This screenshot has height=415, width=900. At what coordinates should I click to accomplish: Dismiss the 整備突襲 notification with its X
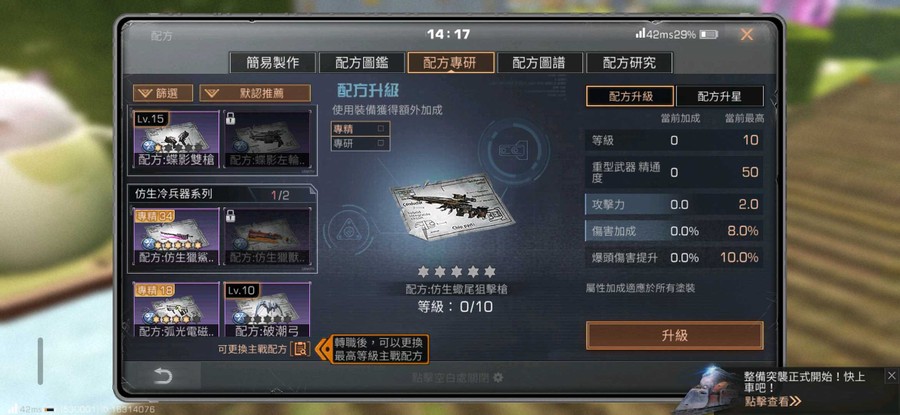(891, 375)
